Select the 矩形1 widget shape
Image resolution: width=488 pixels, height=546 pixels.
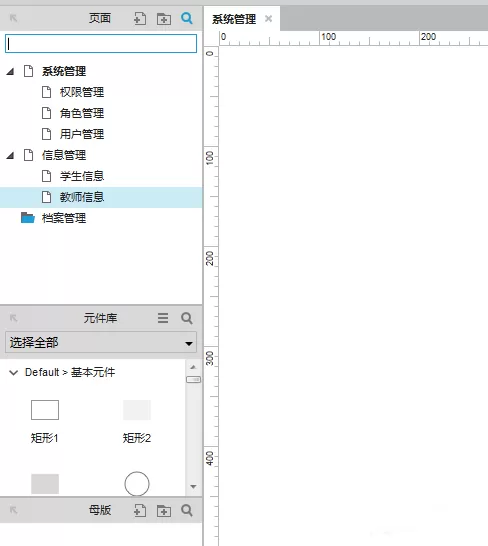click(45, 410)
